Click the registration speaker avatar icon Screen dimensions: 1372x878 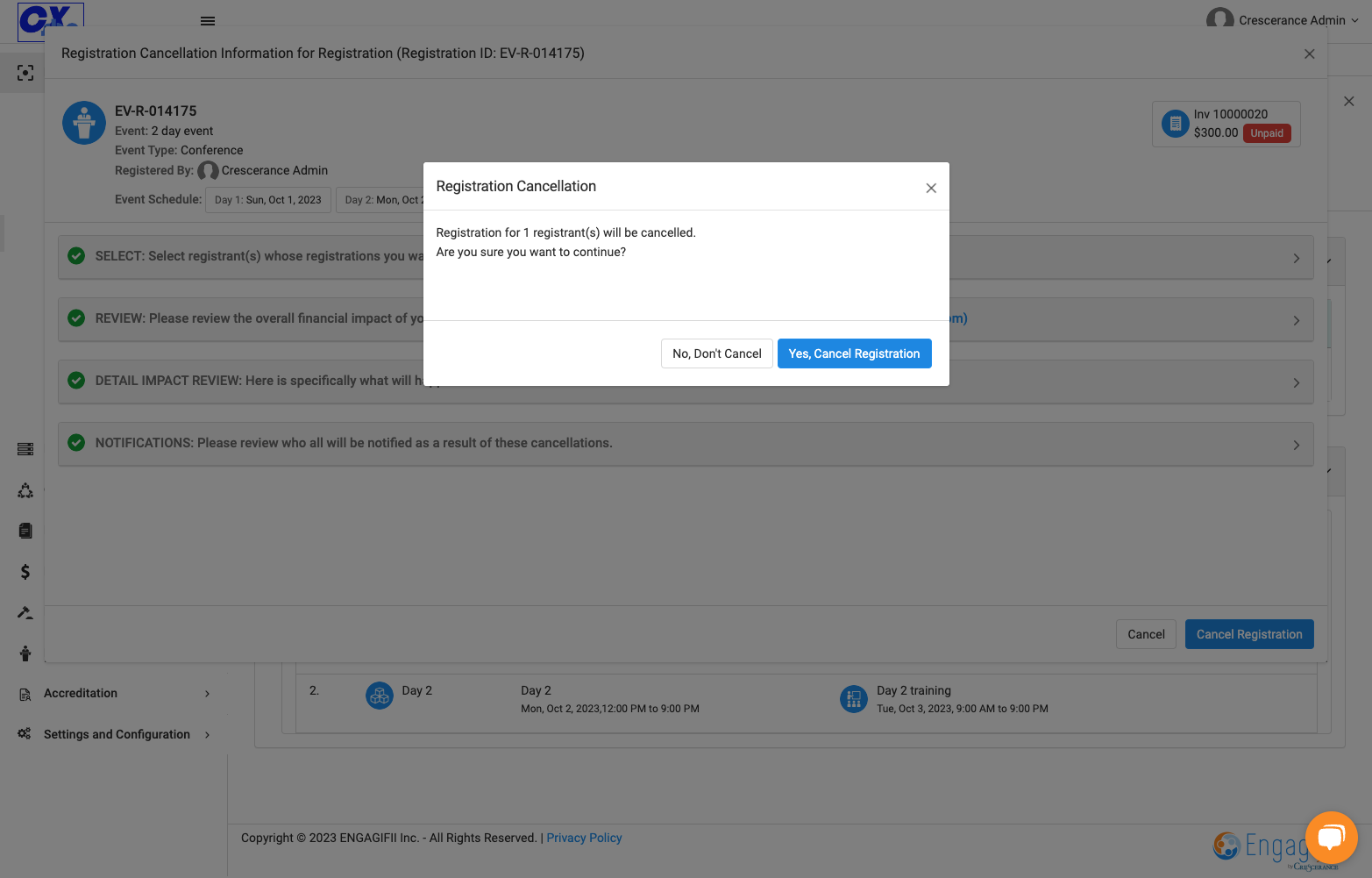click(x=84, y=123)
